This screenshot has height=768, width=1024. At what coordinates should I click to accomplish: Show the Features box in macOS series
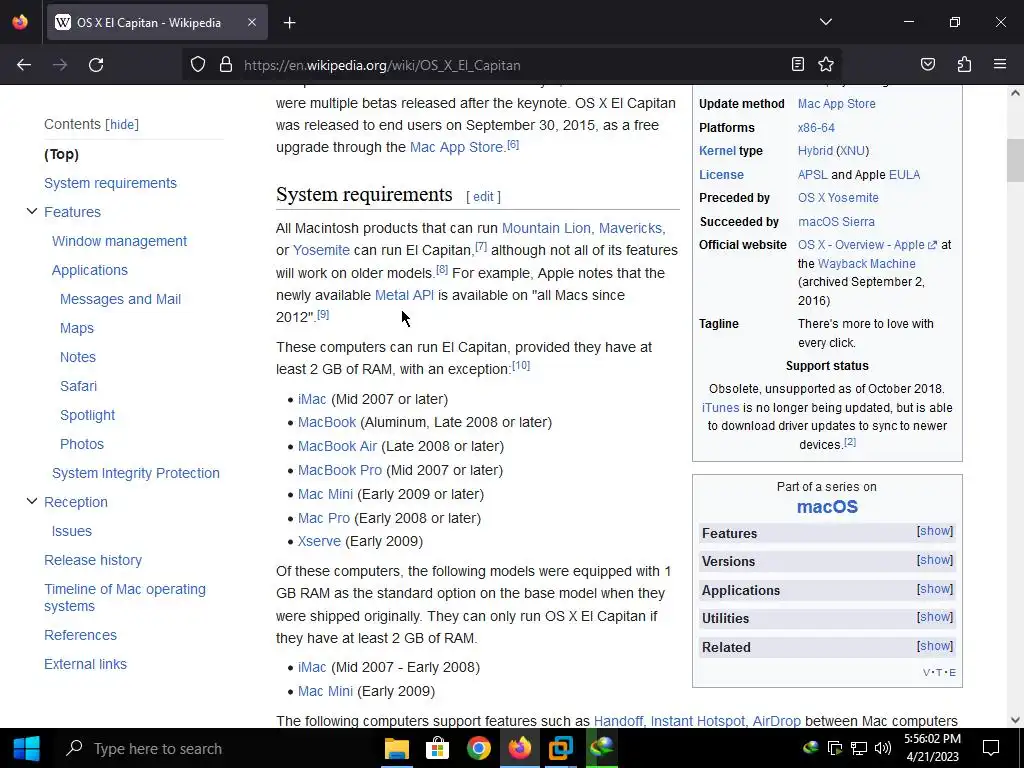tap(935, 531)
